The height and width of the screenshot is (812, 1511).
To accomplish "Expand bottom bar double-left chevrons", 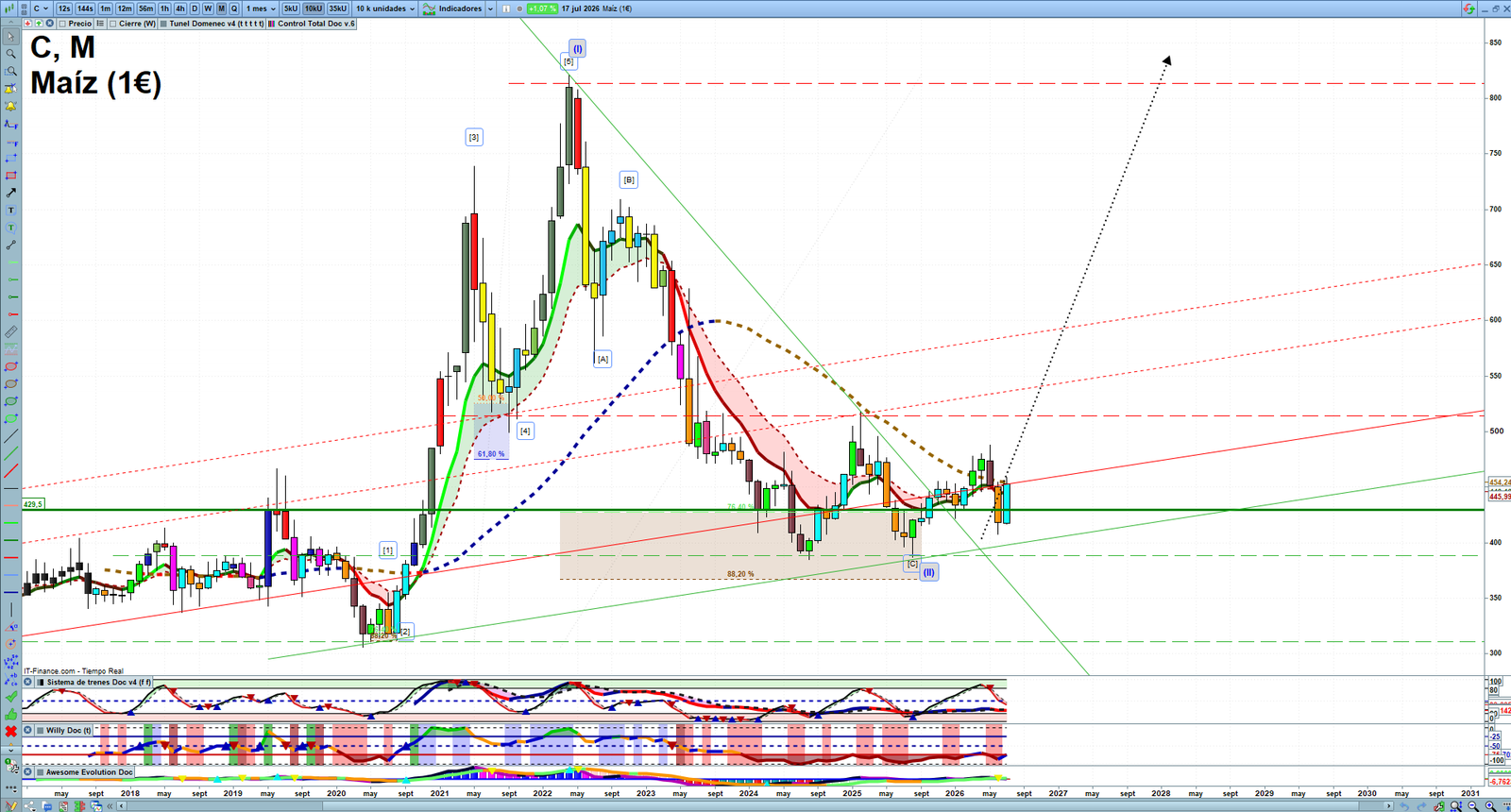I will click(110, 805).
